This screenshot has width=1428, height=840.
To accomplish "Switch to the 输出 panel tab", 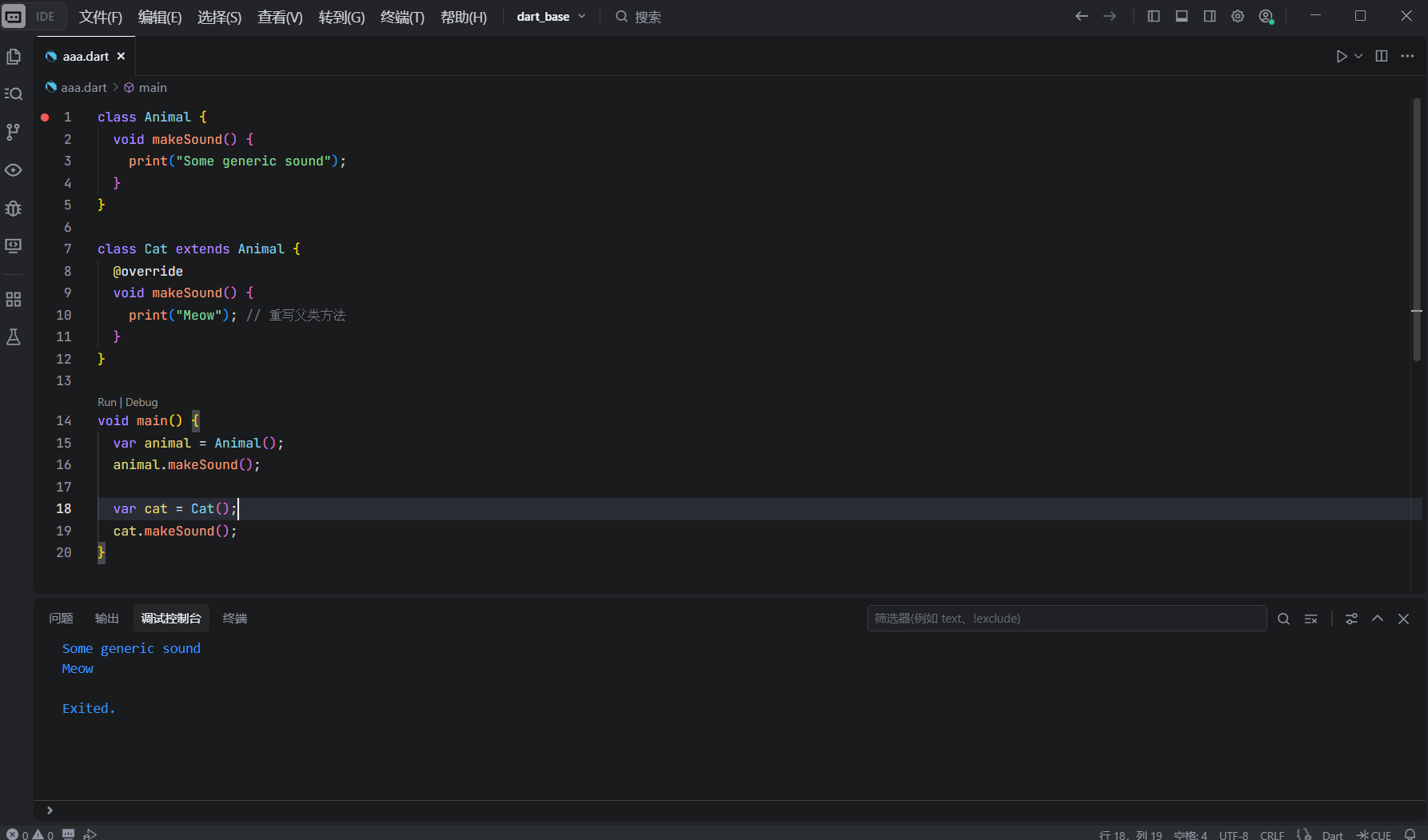I will pyautogui.click(x=106, y=619).
